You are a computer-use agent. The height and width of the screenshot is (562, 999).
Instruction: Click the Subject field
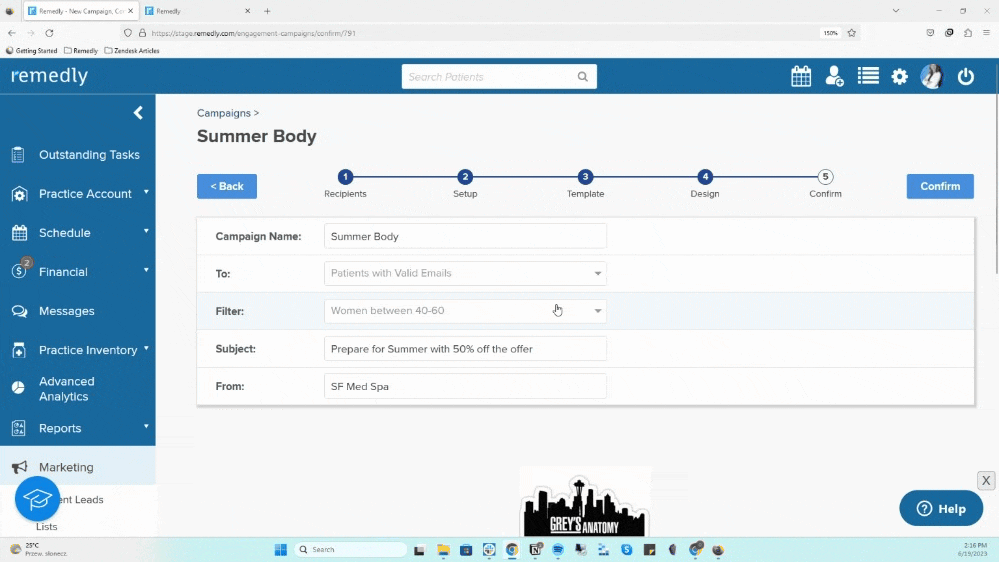(465, 349)
